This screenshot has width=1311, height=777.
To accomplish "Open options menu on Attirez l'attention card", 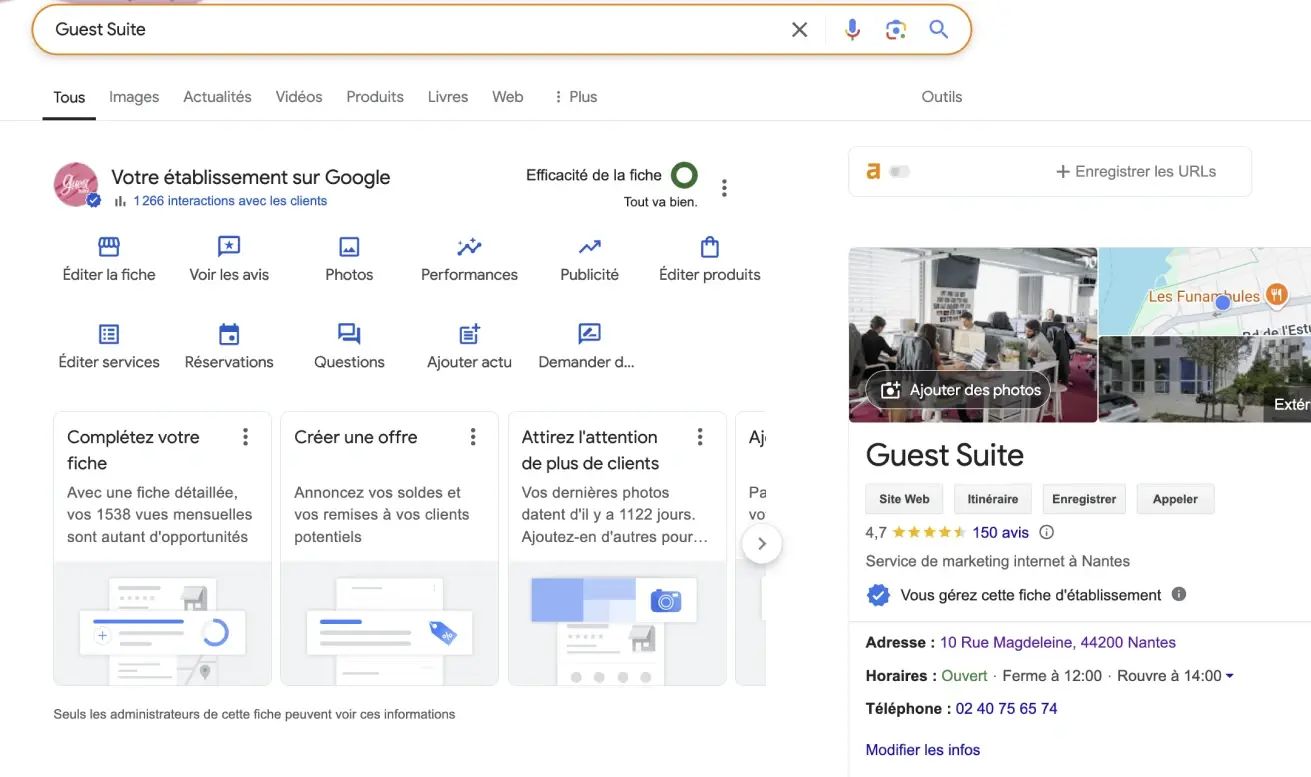I will 700,437.
